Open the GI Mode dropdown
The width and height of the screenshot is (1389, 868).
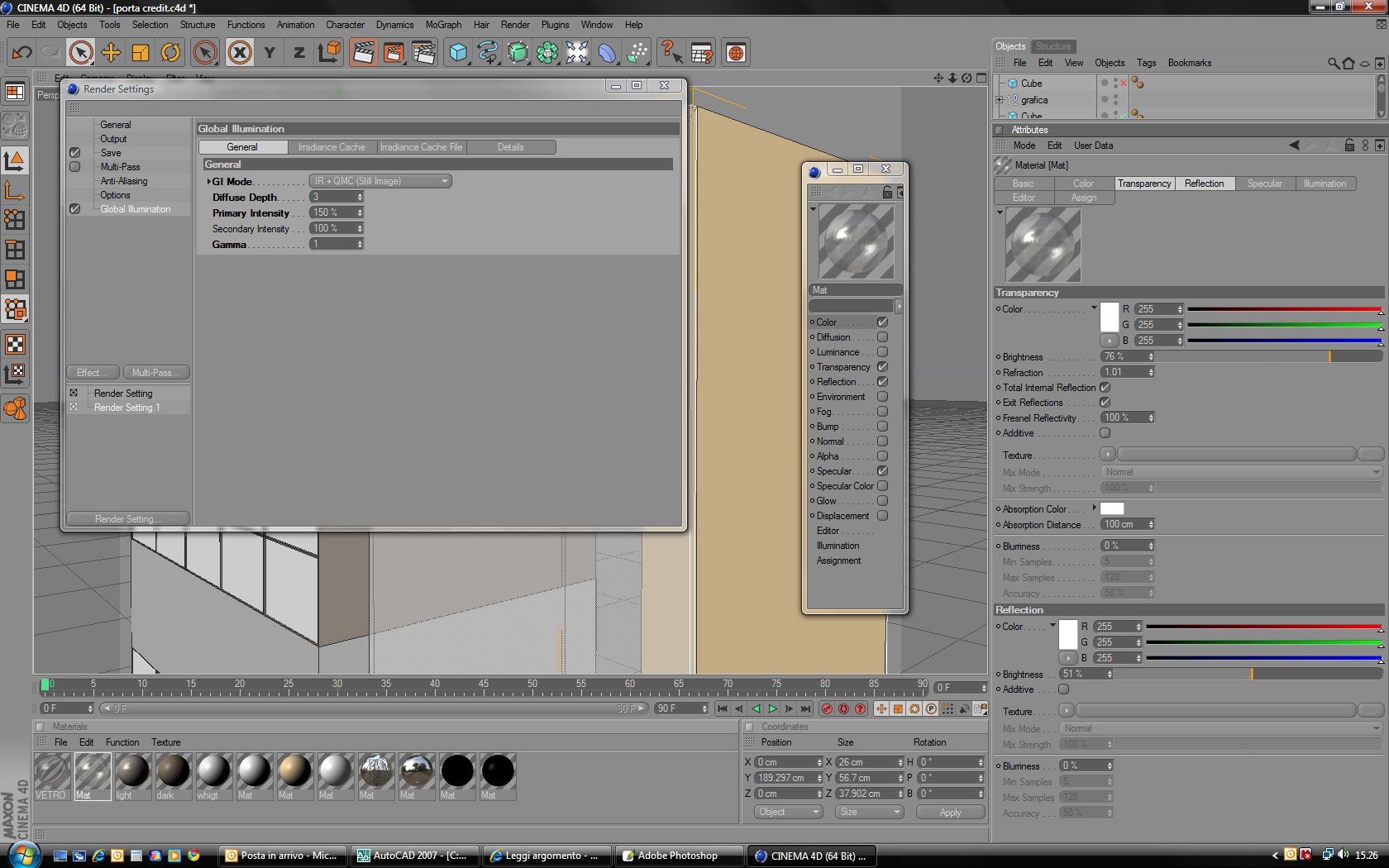(380, 181)
